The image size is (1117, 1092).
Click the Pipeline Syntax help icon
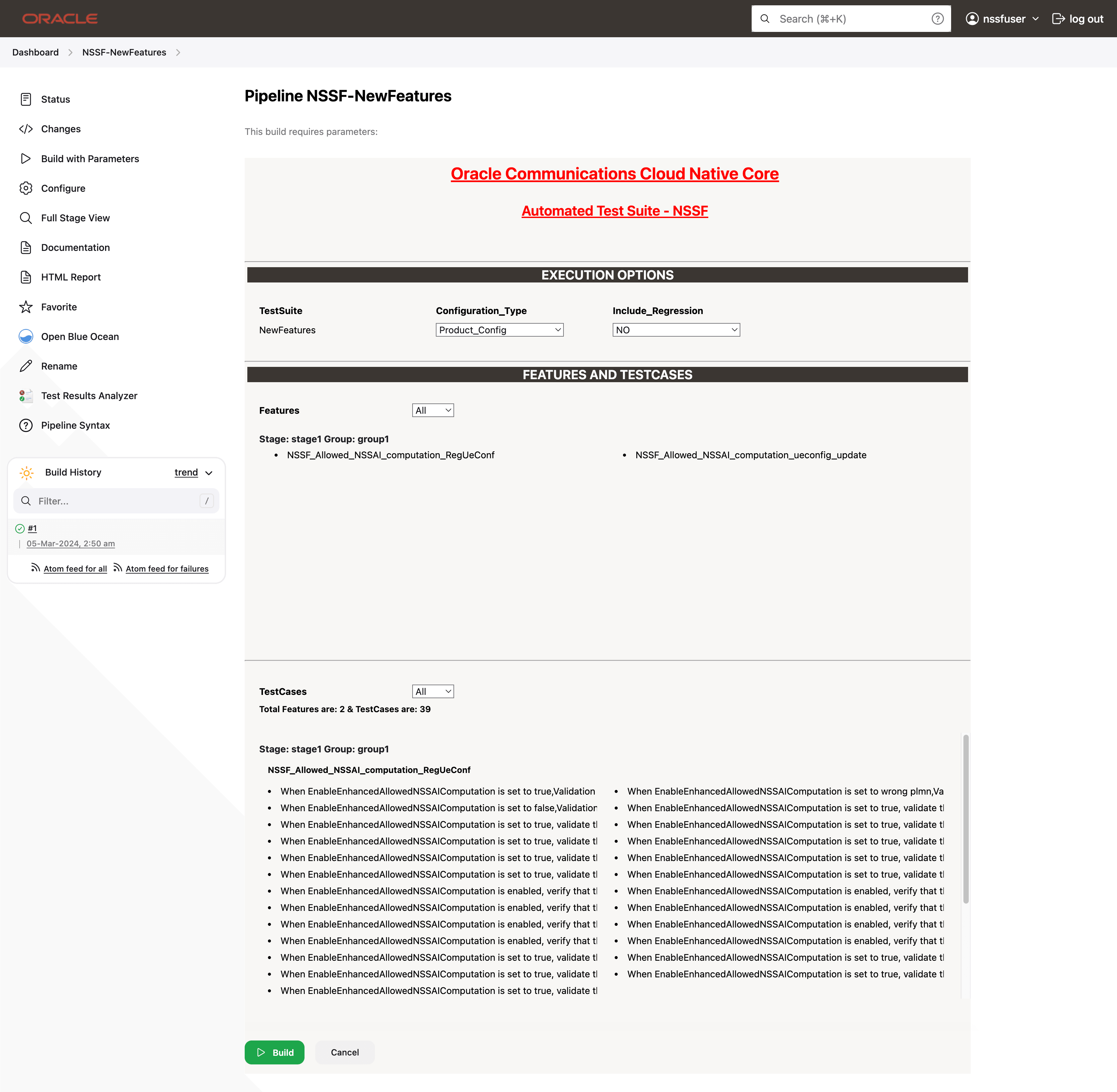click(x=26, y=426)
